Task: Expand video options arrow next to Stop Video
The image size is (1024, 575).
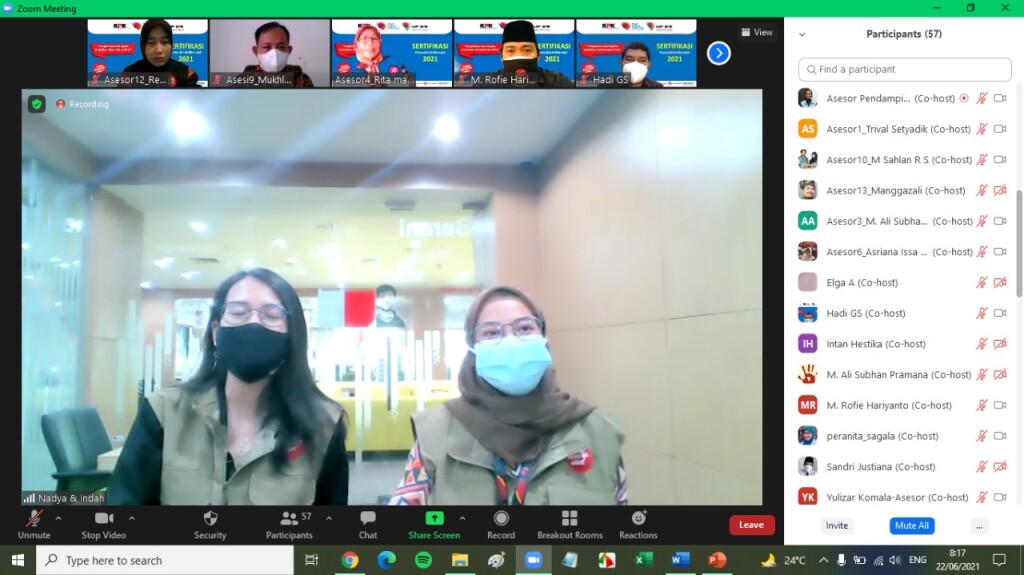Action: [x=132, y=518]
